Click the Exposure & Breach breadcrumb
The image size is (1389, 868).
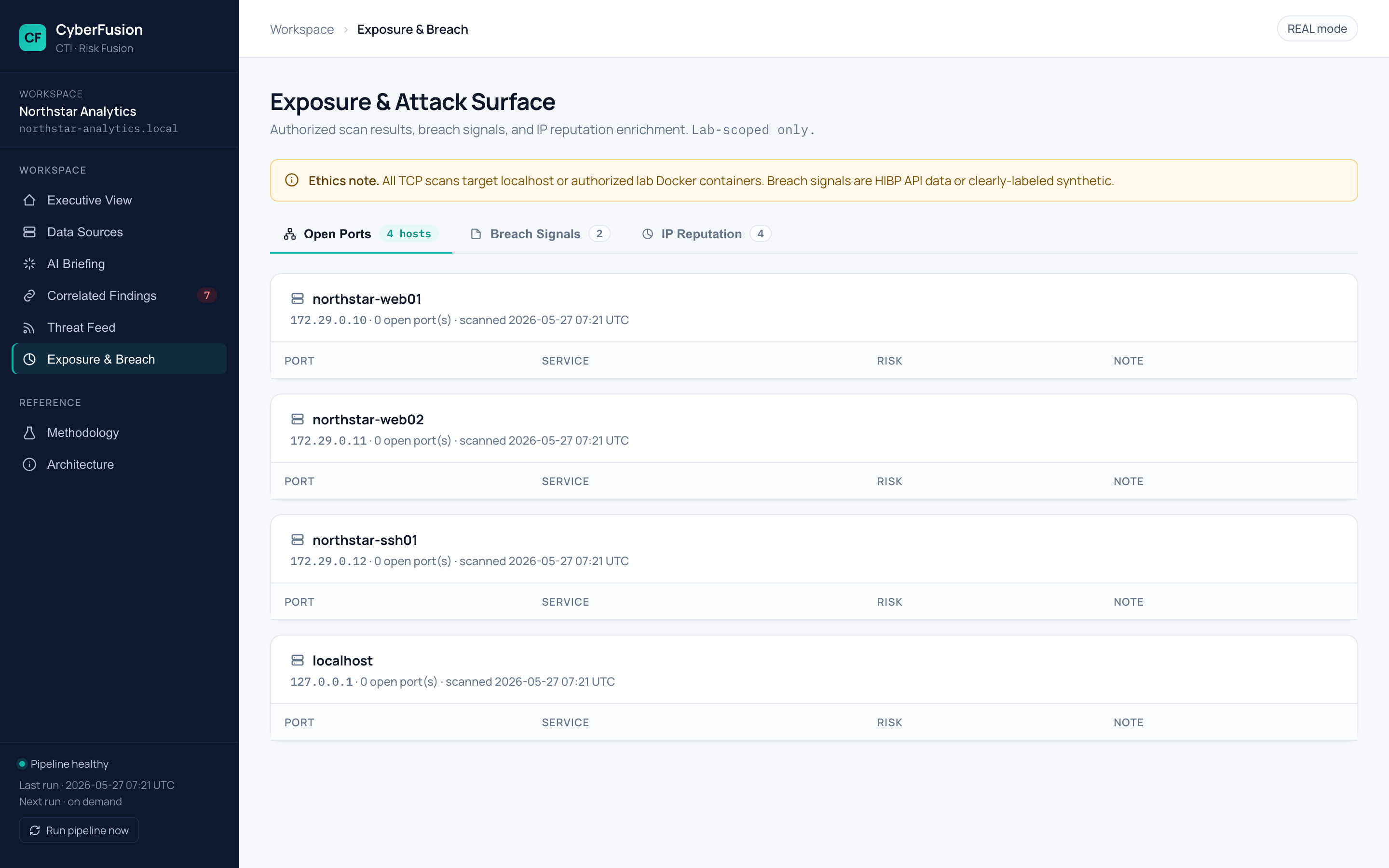pyautogui.click(x=413, y=29)
